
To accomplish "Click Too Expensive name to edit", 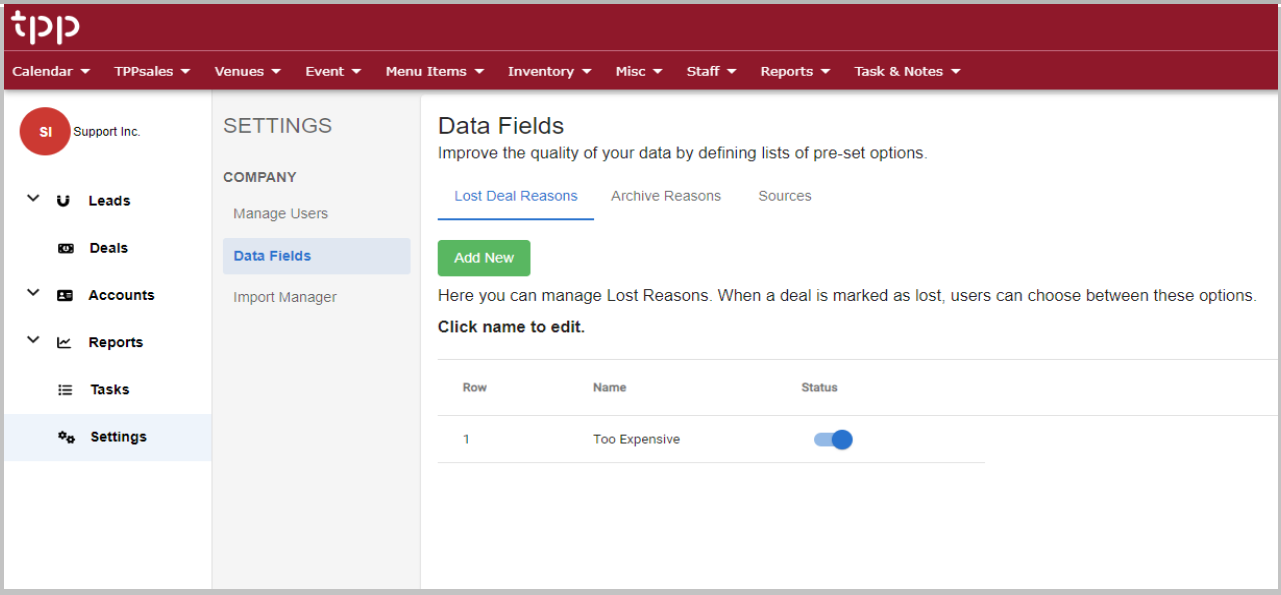I will (x=636, y=439).
